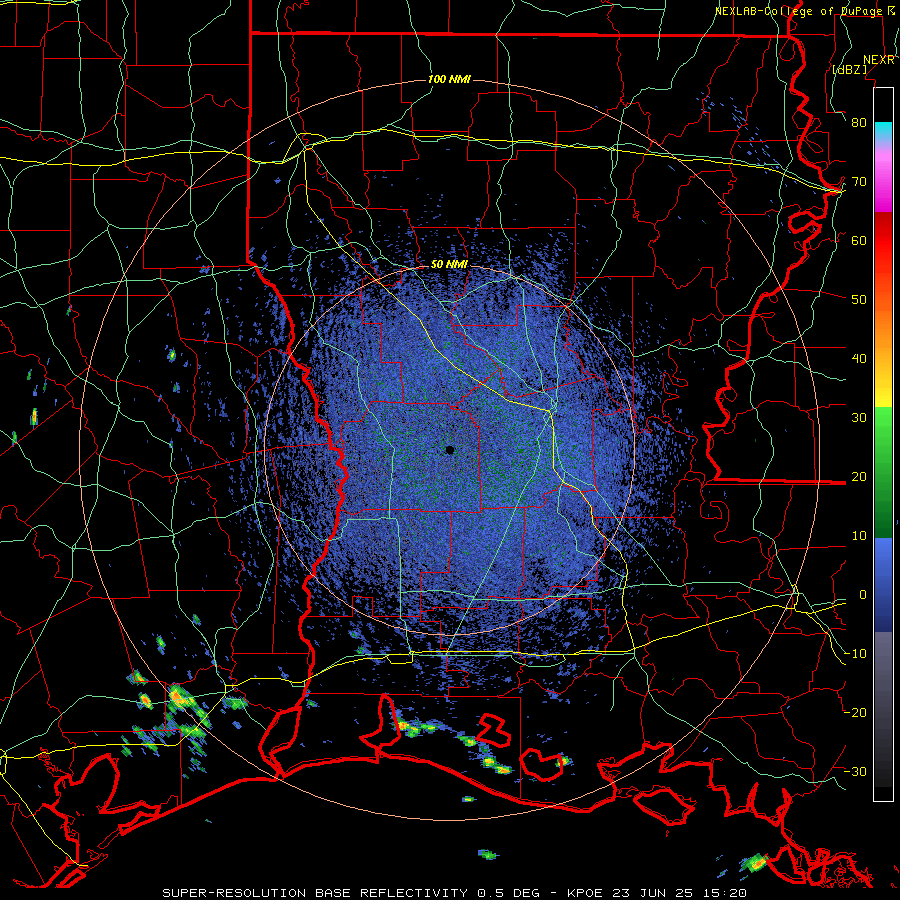Click the 60 value on the dBZ scale
The width and height of the screenshot is (900, 900).
(x=859, y=241)
